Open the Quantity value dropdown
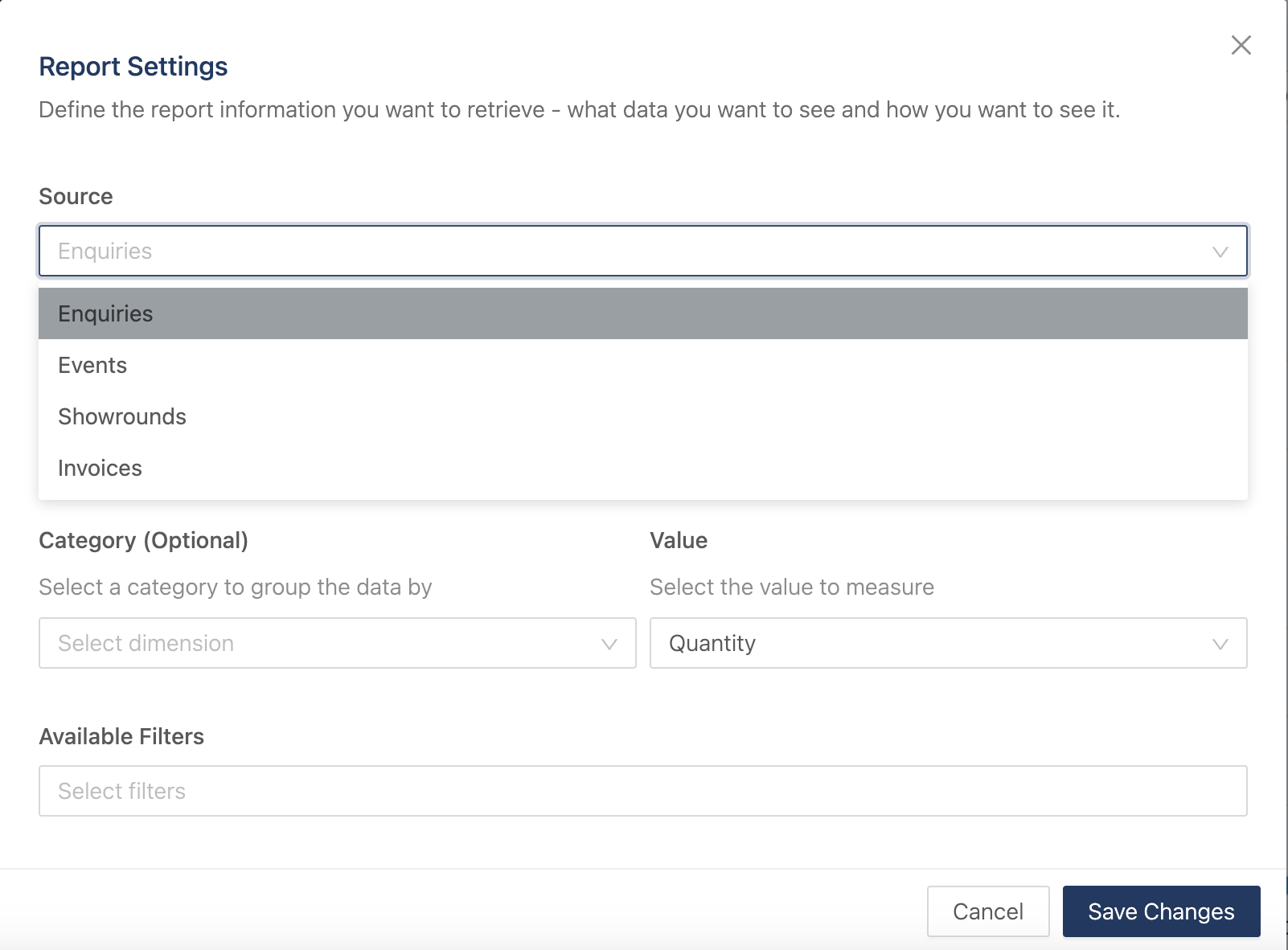1288x950 pixels. (x=949, y=643)
